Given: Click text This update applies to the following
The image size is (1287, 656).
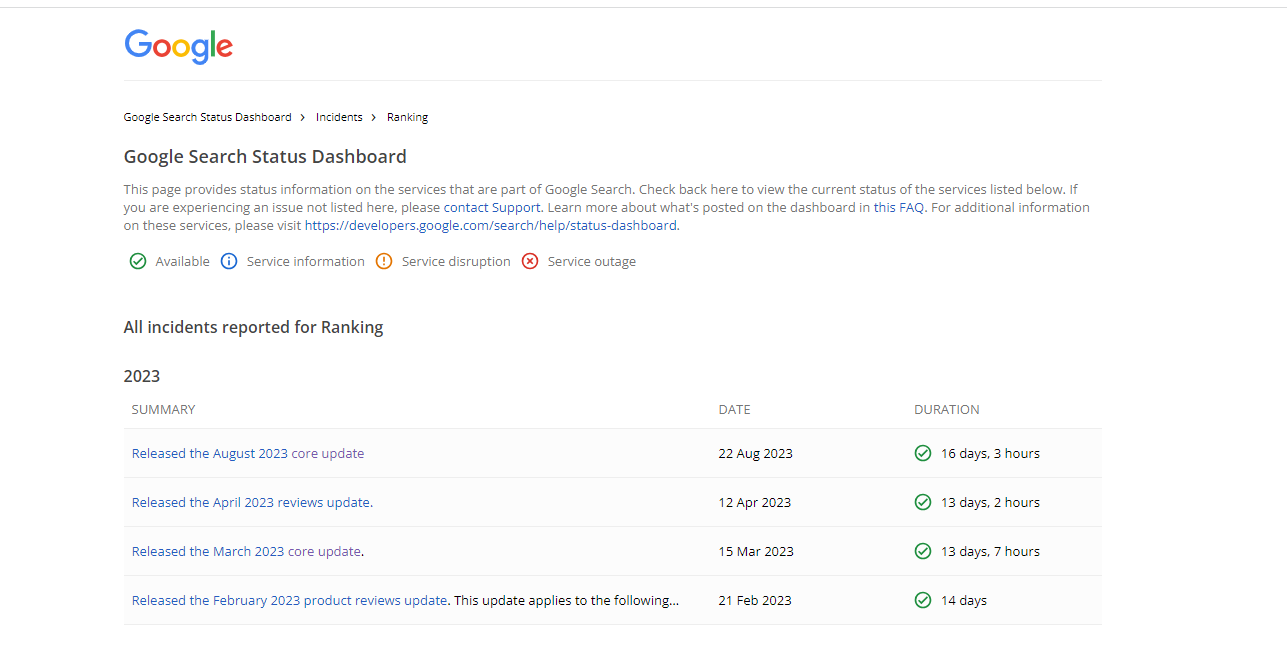Looking at the screenshot, I should (567, 600).
